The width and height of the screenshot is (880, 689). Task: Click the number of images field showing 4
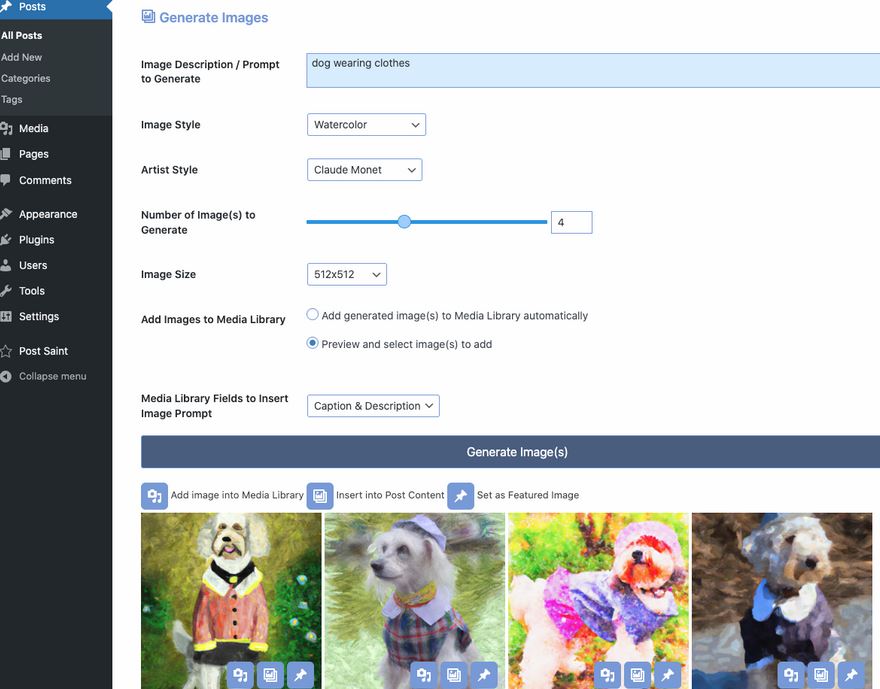tap(571, 222)
